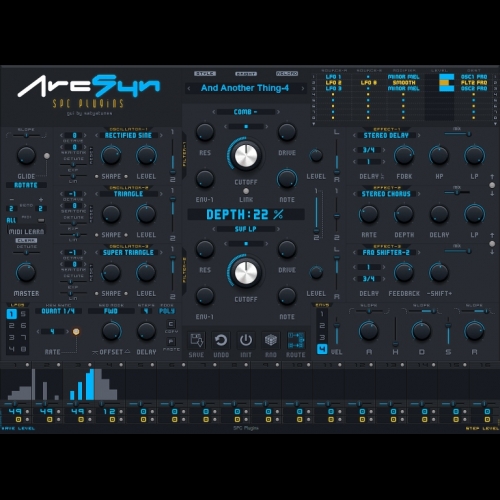Select LFO 2 tab

12,326
